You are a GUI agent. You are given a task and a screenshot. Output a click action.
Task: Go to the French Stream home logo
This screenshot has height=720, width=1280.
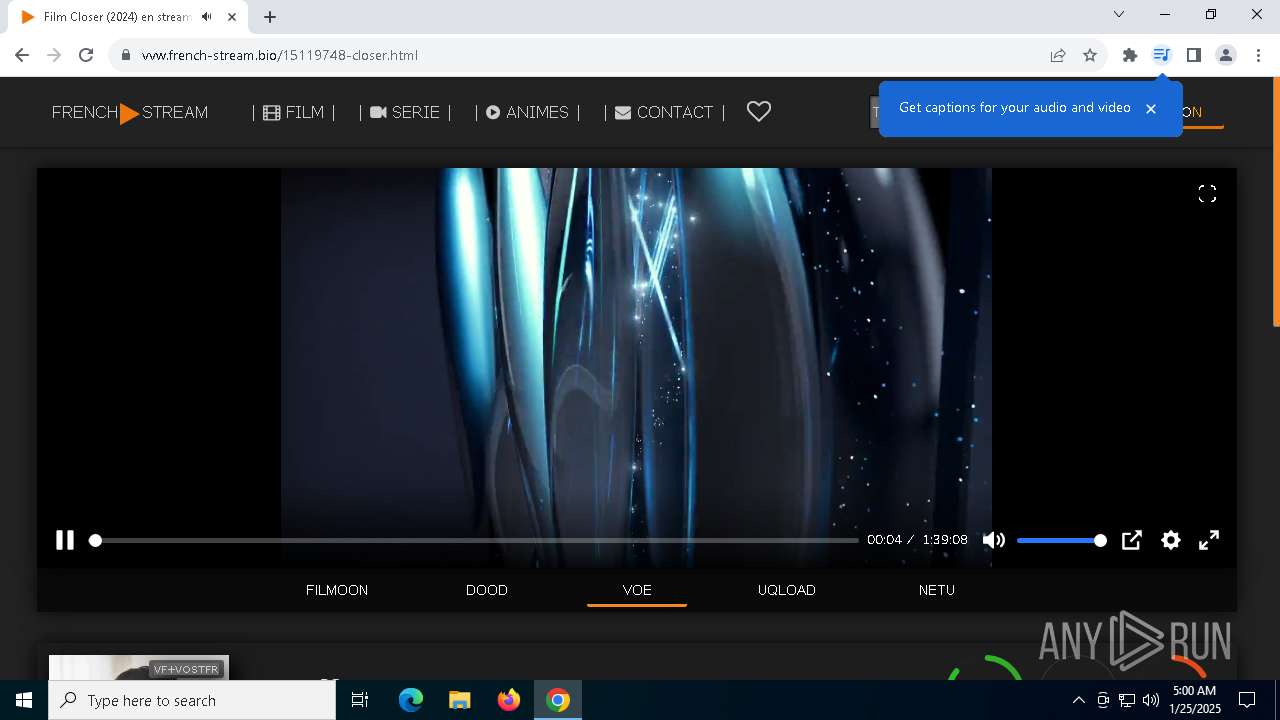point(130,113)
